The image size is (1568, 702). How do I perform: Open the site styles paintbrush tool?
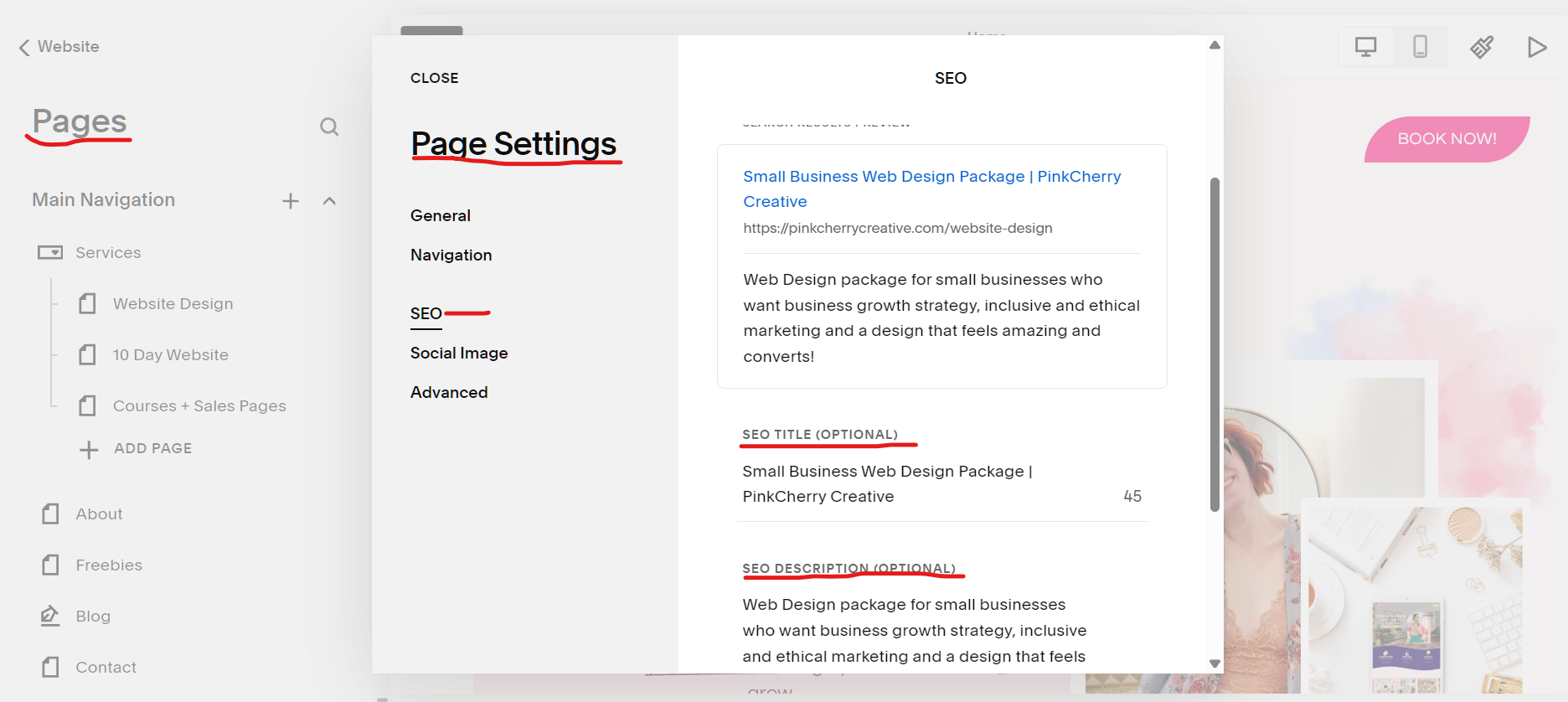click(1482, 47)
